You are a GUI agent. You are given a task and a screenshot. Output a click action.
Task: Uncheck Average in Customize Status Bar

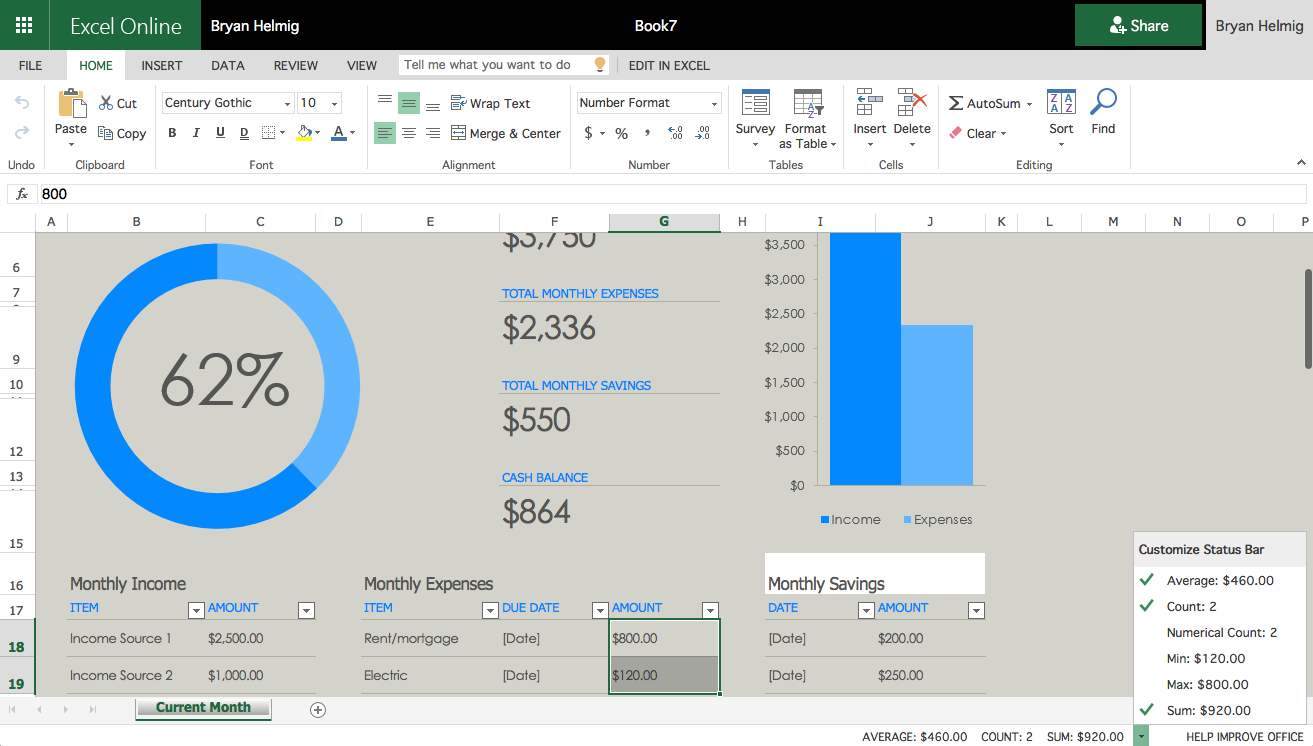coord(1220,580)
